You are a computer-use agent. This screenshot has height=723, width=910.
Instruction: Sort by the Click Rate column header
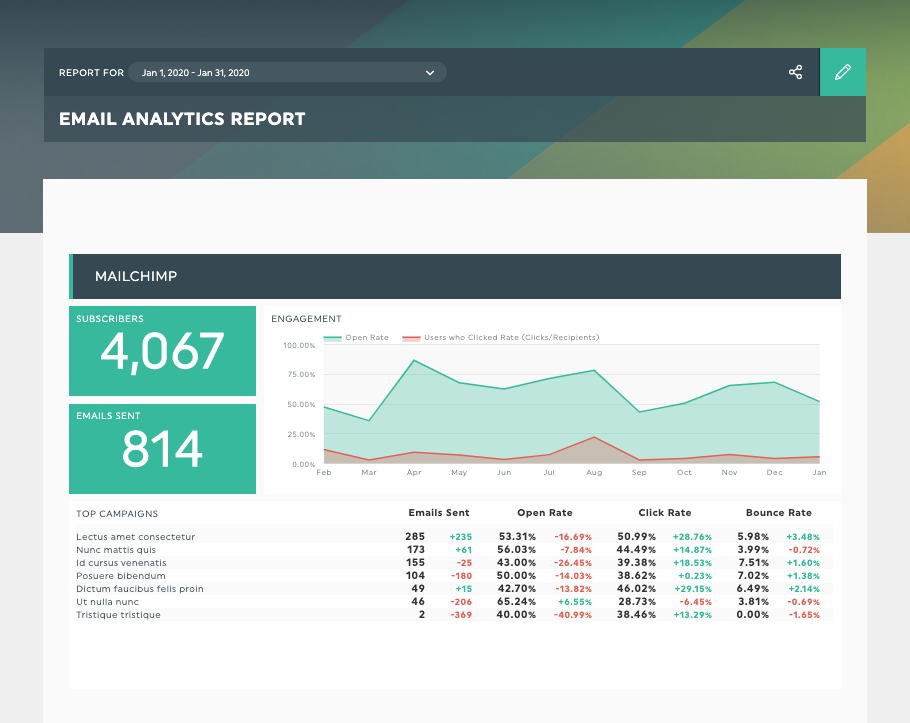point(664,513)
